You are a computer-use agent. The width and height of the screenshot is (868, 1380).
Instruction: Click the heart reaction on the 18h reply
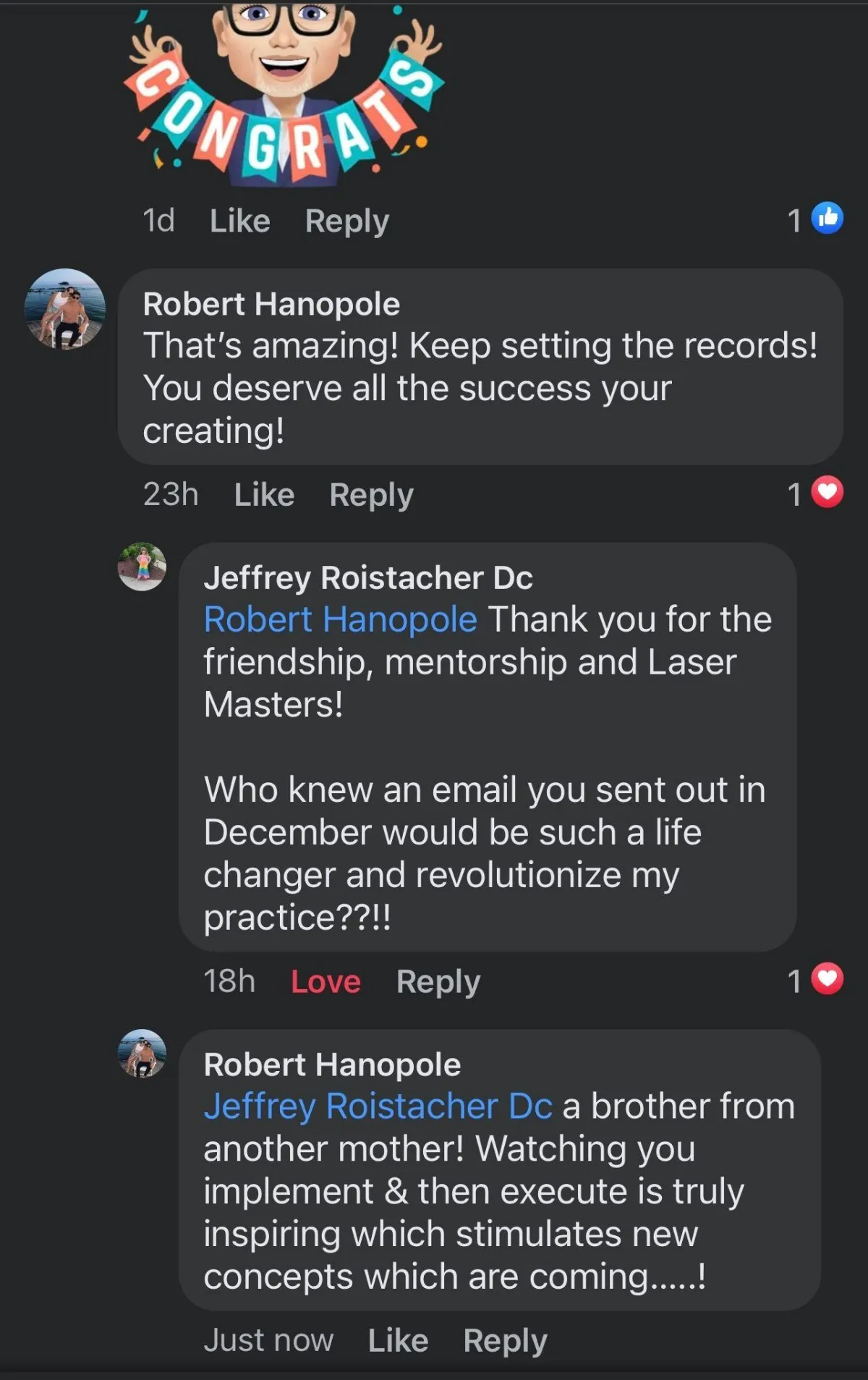pyautogui.click(x=827, y=979)
